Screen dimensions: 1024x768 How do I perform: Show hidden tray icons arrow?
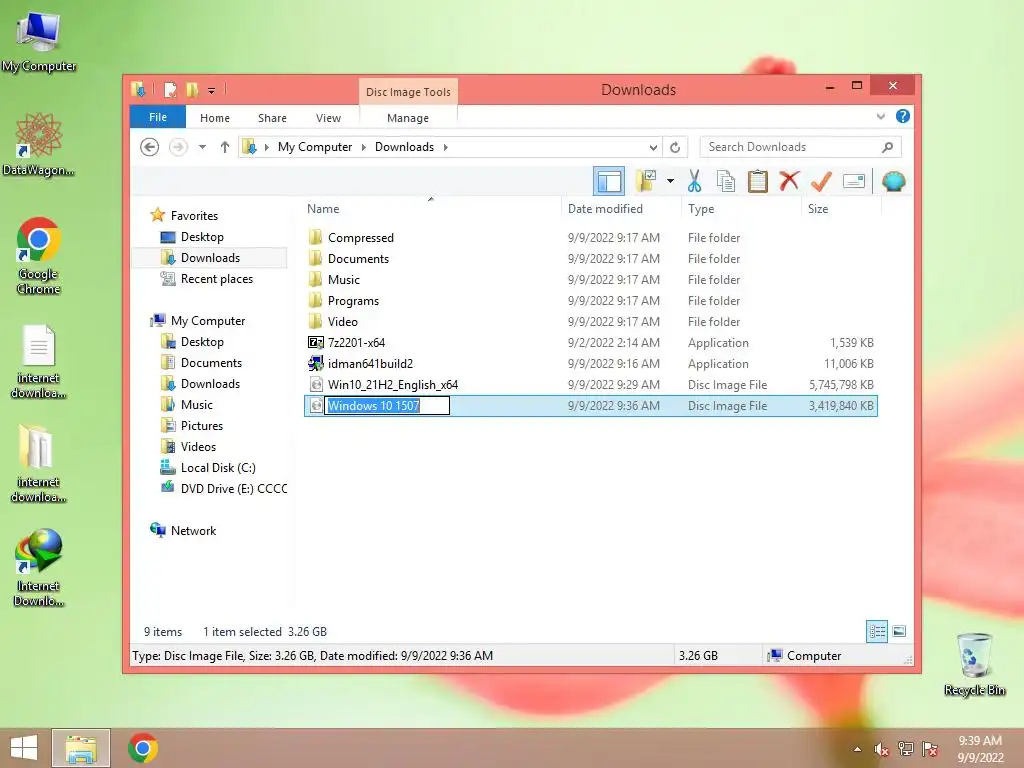point(857,749)
